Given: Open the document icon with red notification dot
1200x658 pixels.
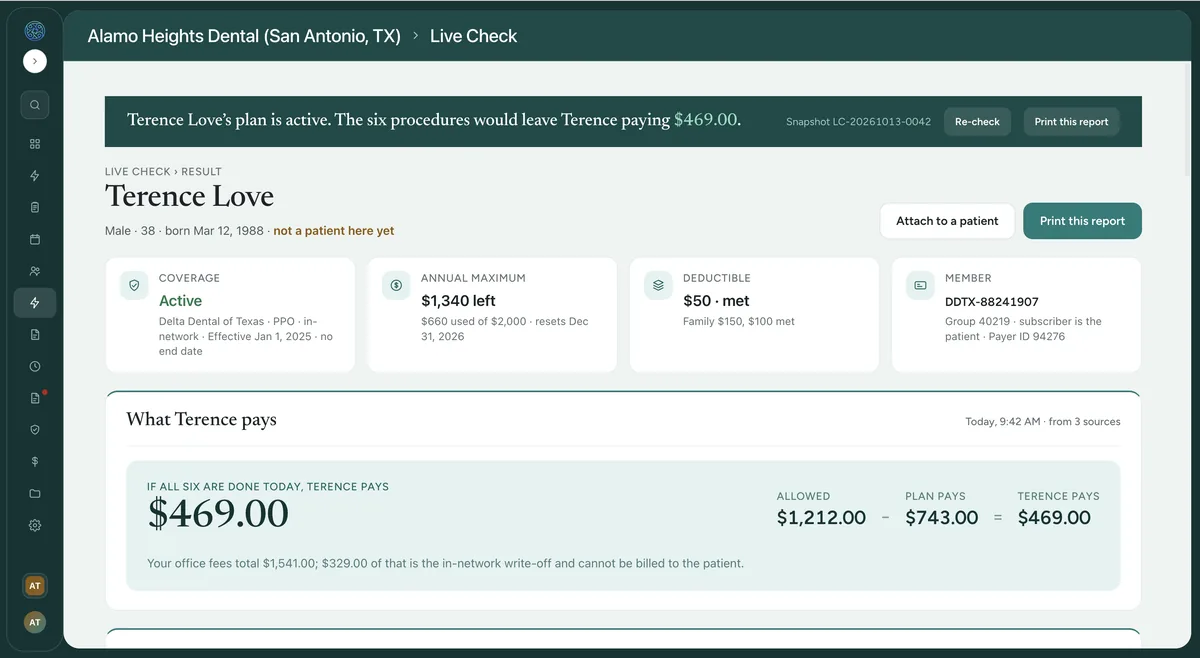Looking at the screenshot, I should (35, 398).
